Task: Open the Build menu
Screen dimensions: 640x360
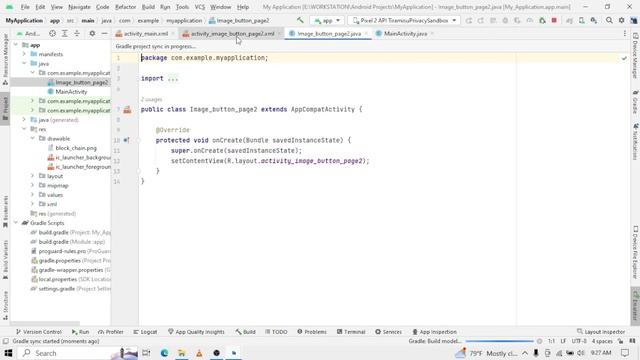Action: click(x=148, y=7)
